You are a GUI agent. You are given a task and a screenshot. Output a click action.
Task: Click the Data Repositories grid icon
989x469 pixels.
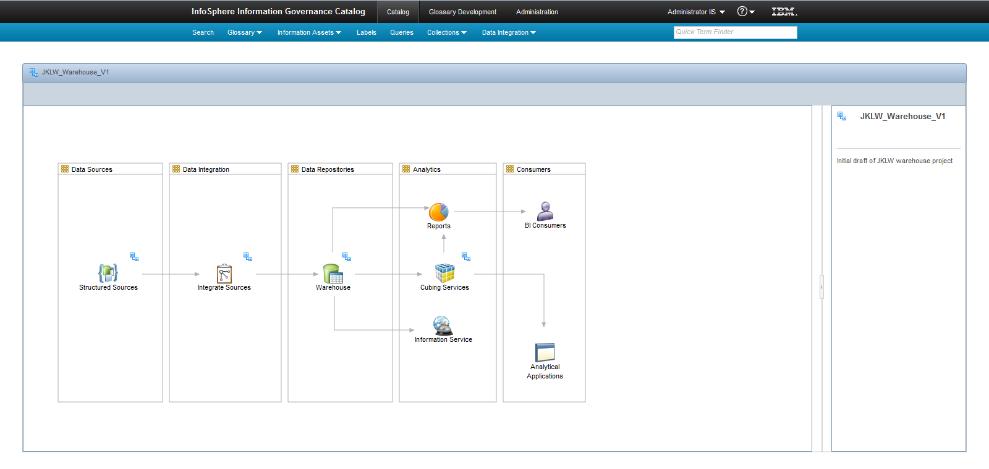click(295, 169)
